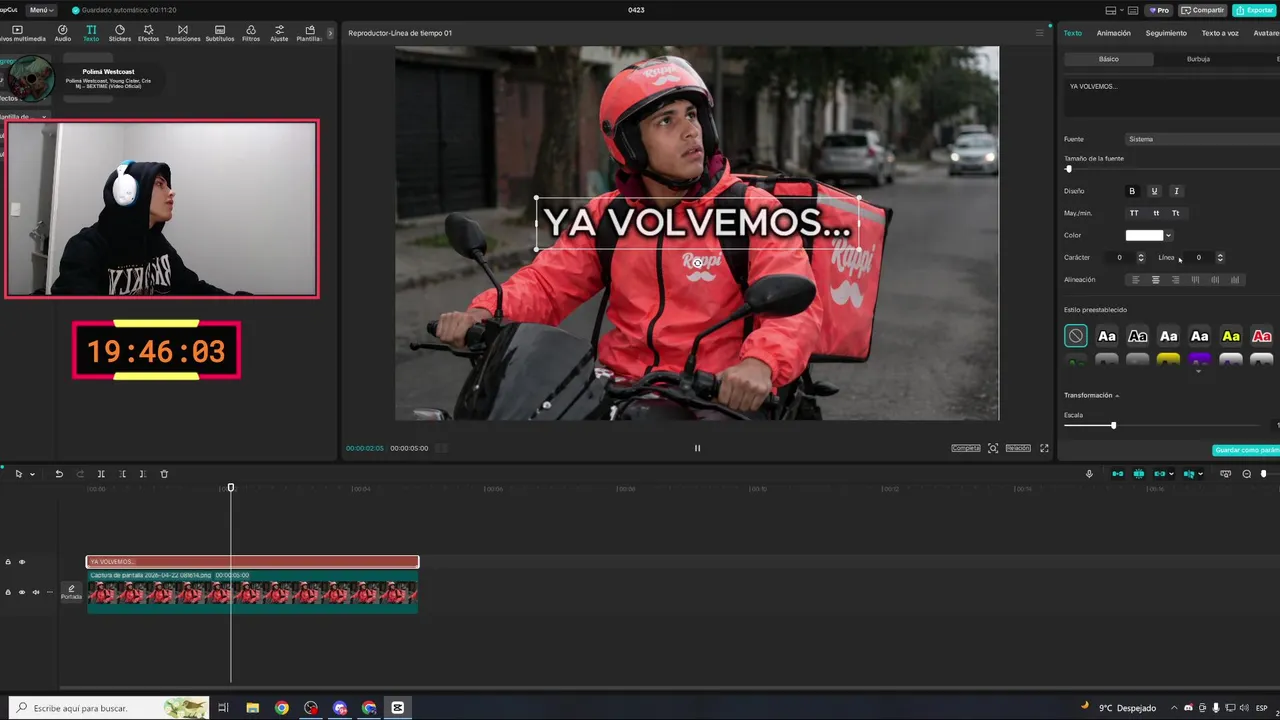Screen dimensions: 1280x720
Task: Click the delete-left trim tool
Action: [122, 474]
